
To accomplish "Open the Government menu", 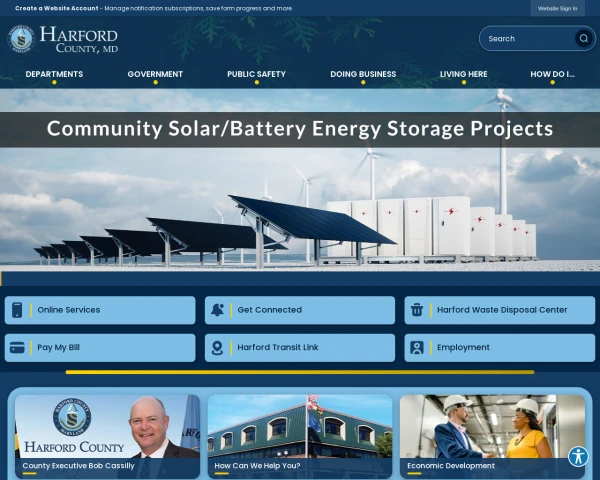I will 155,74.
